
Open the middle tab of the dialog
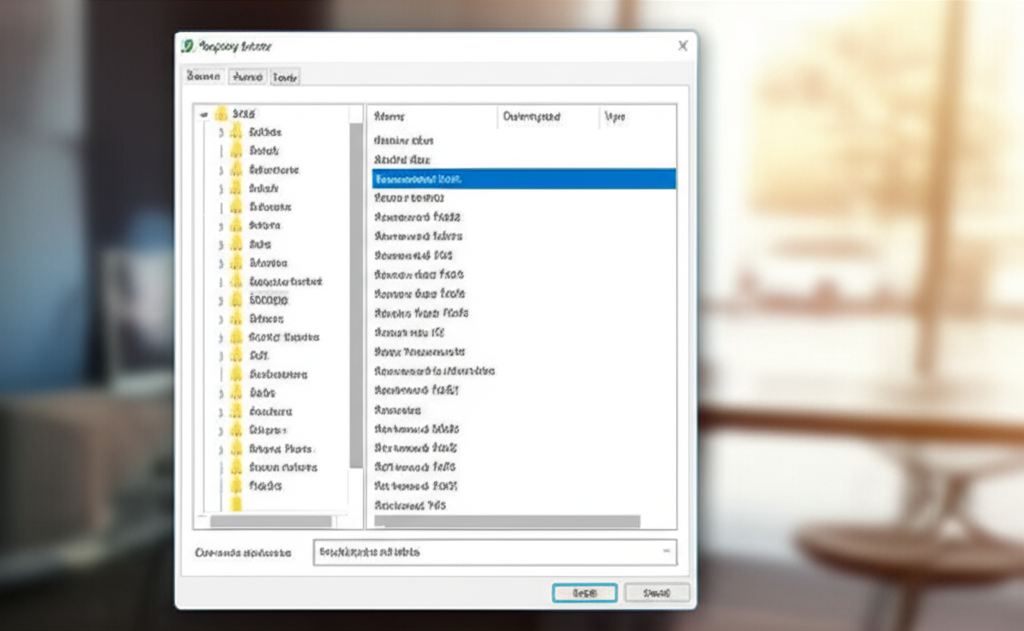246,77
